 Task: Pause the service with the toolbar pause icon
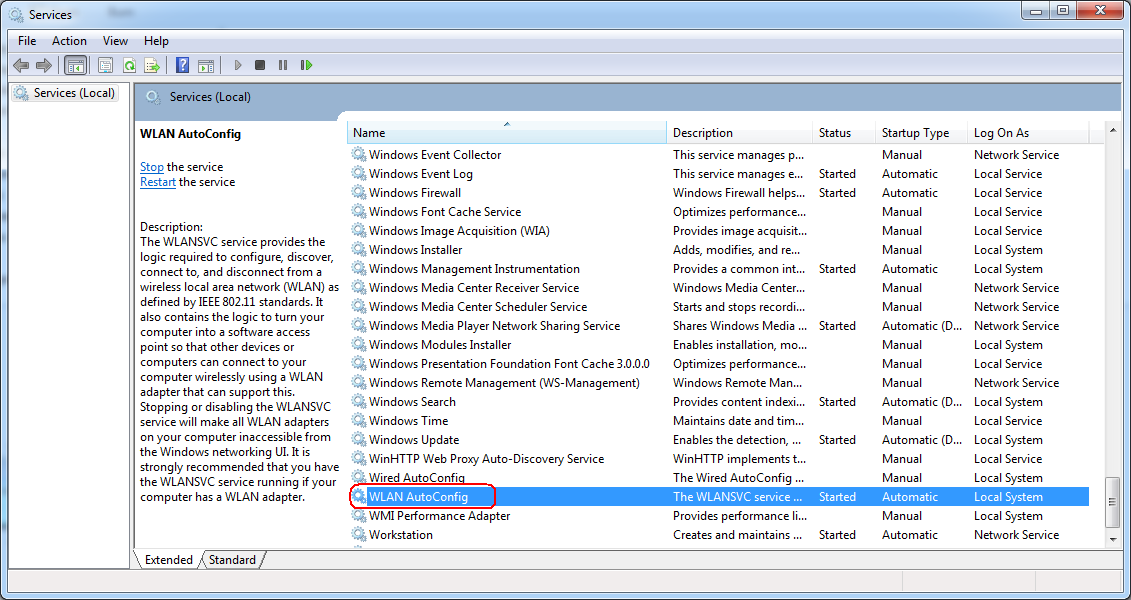283,66
